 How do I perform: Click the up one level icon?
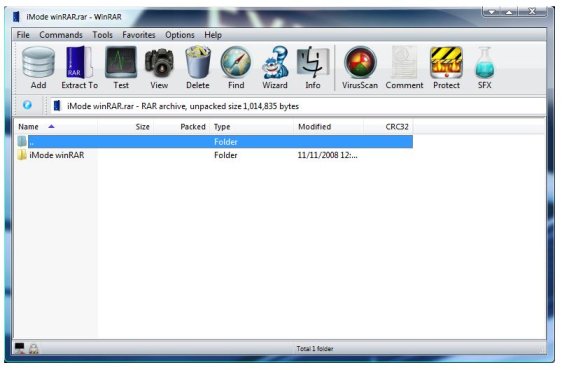pos(27,105)
